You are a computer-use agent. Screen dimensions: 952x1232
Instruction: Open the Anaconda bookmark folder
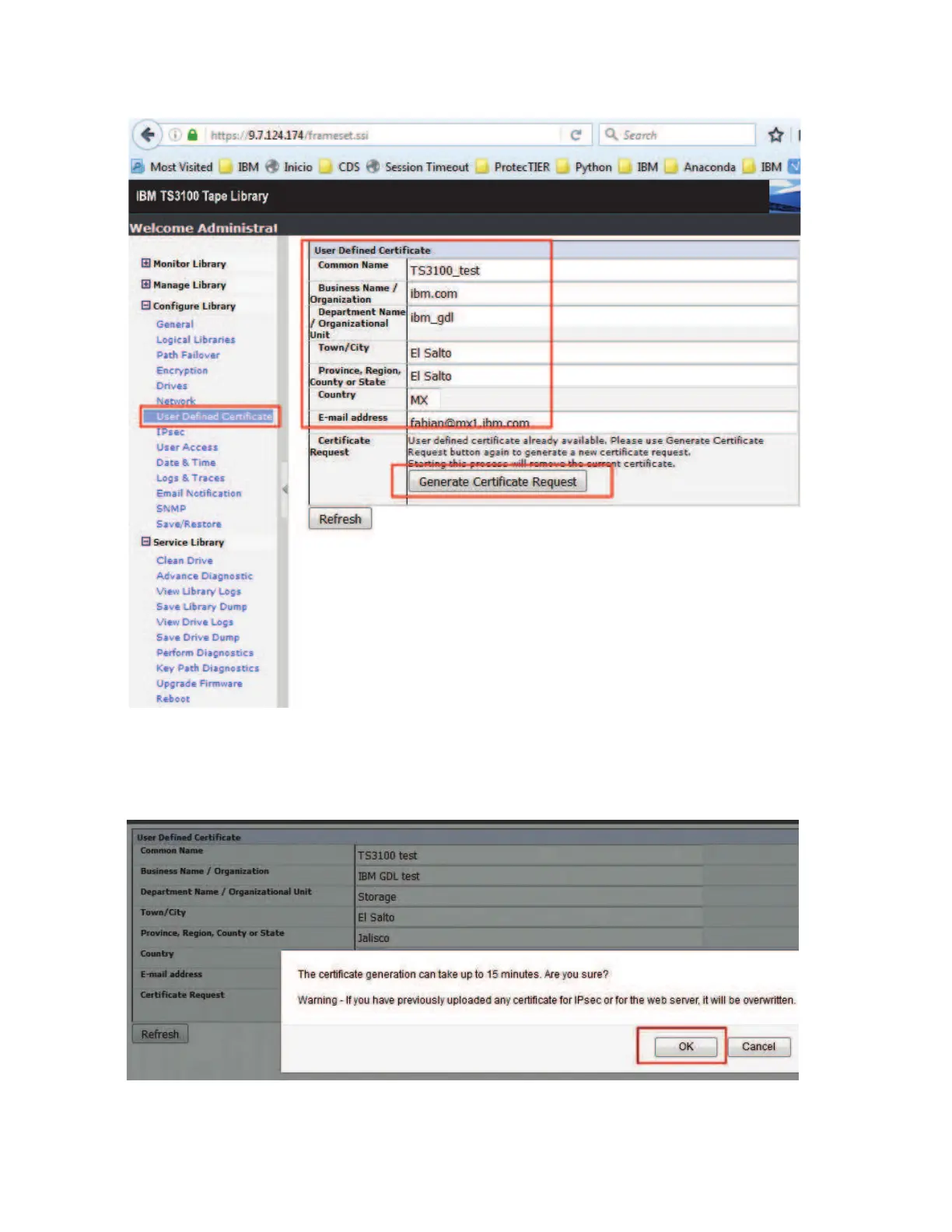pyautogui.click(x=700, y=166)
